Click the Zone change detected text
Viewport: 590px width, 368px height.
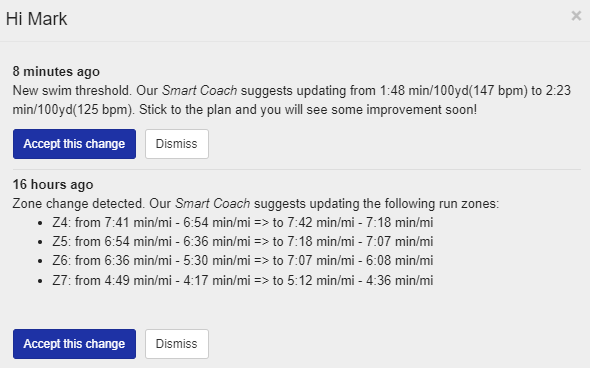tap(78, 204)
